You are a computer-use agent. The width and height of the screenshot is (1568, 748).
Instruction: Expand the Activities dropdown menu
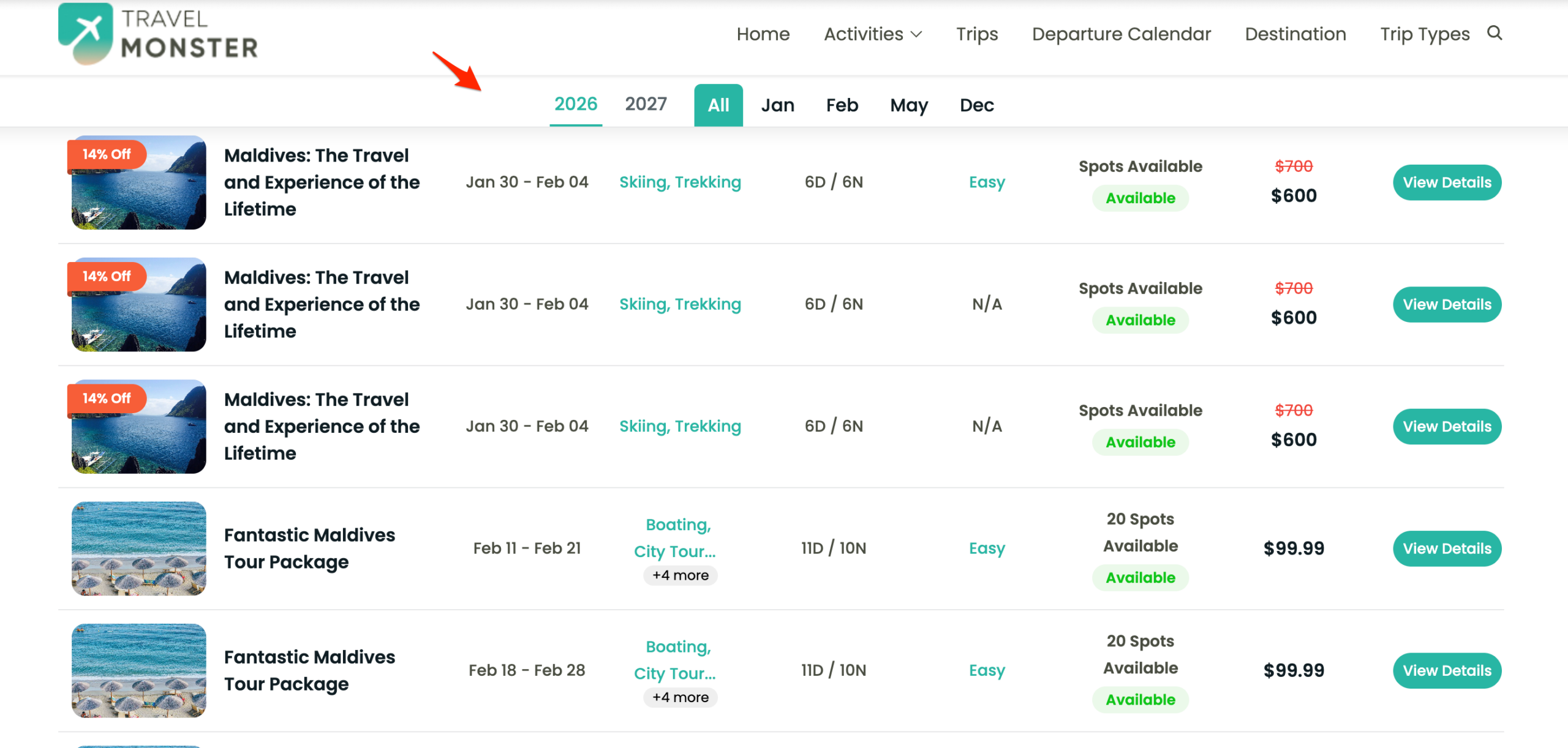[x=872, y=34]
